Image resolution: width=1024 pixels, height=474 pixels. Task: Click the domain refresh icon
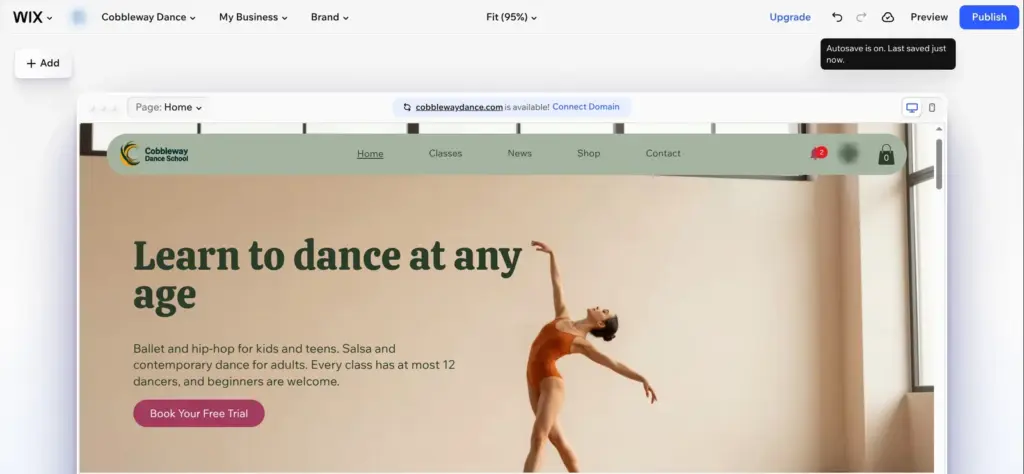(407, 107)
